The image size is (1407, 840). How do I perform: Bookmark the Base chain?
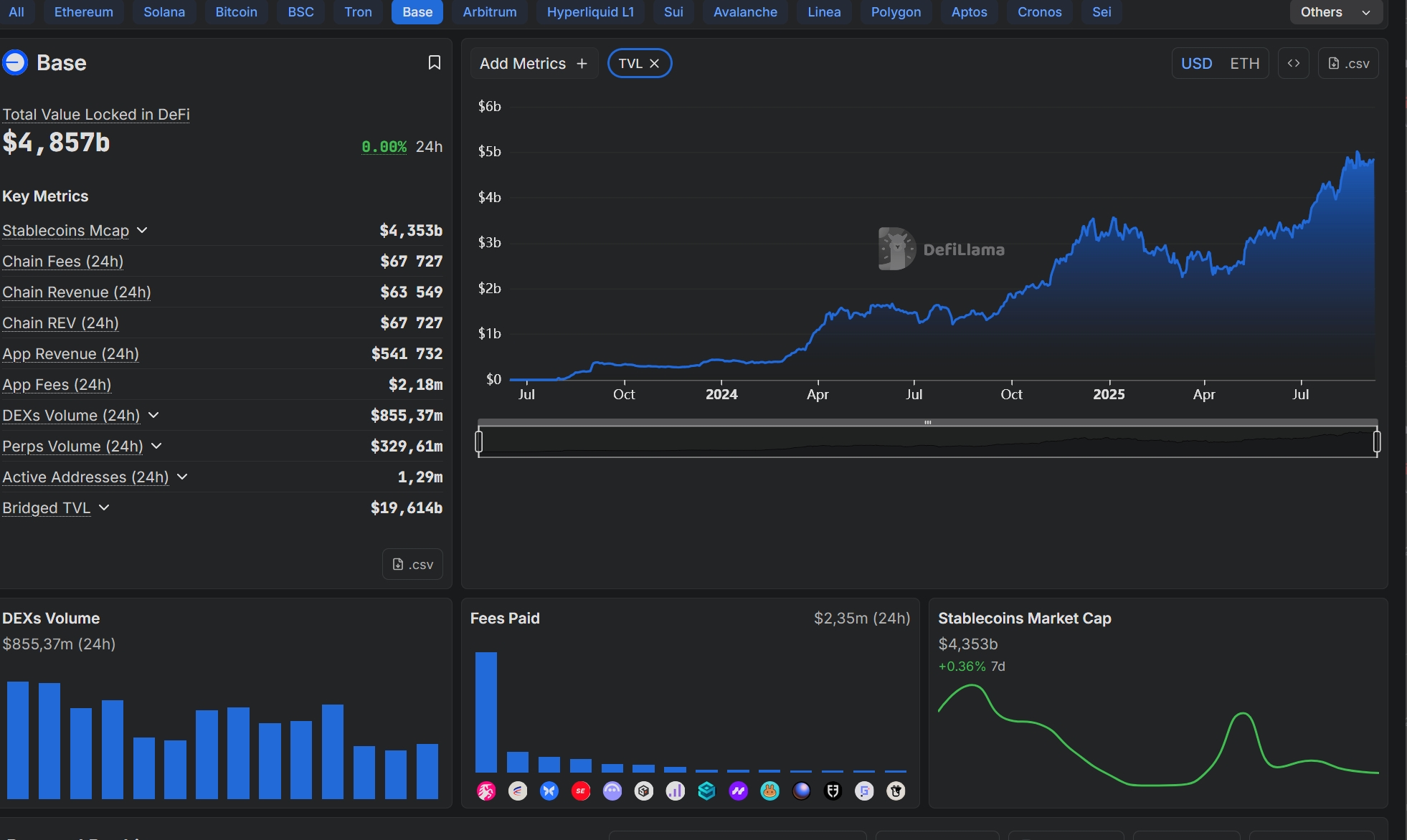[434, 63]
